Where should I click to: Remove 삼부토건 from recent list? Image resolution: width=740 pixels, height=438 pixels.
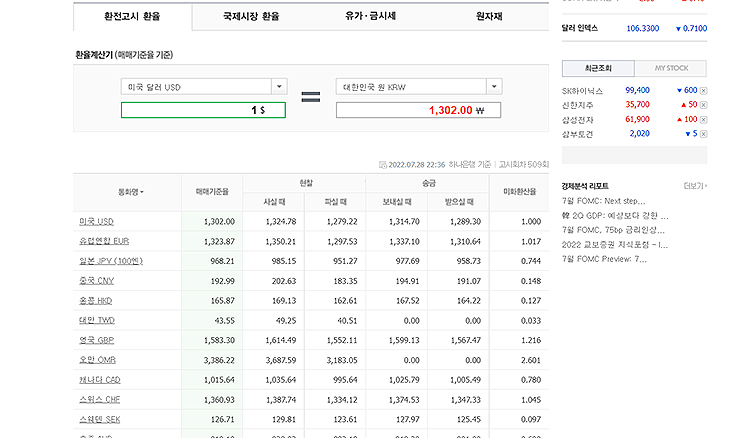703,134
